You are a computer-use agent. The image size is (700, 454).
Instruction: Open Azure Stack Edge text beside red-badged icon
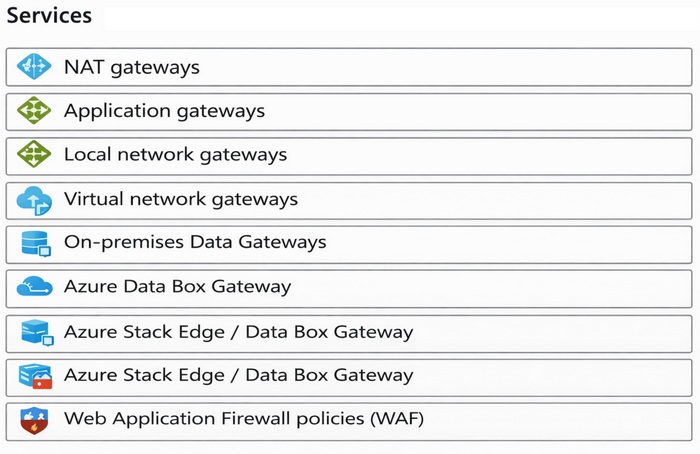pyautogui.click(x=239, y=375)
